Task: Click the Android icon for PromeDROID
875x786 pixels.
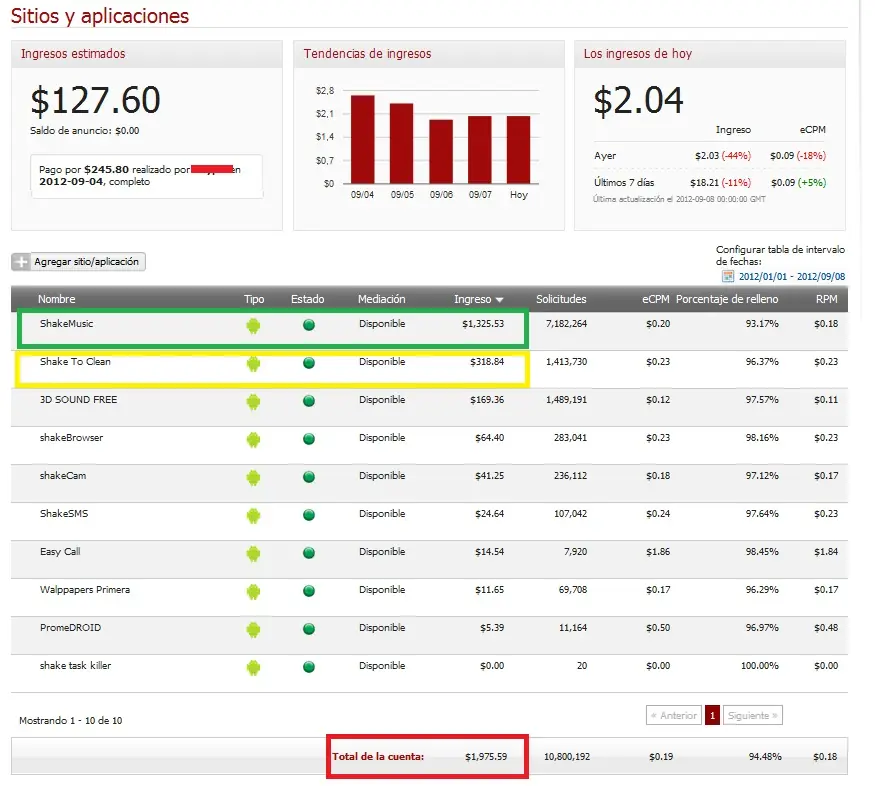Action: (x=253, y=630)
